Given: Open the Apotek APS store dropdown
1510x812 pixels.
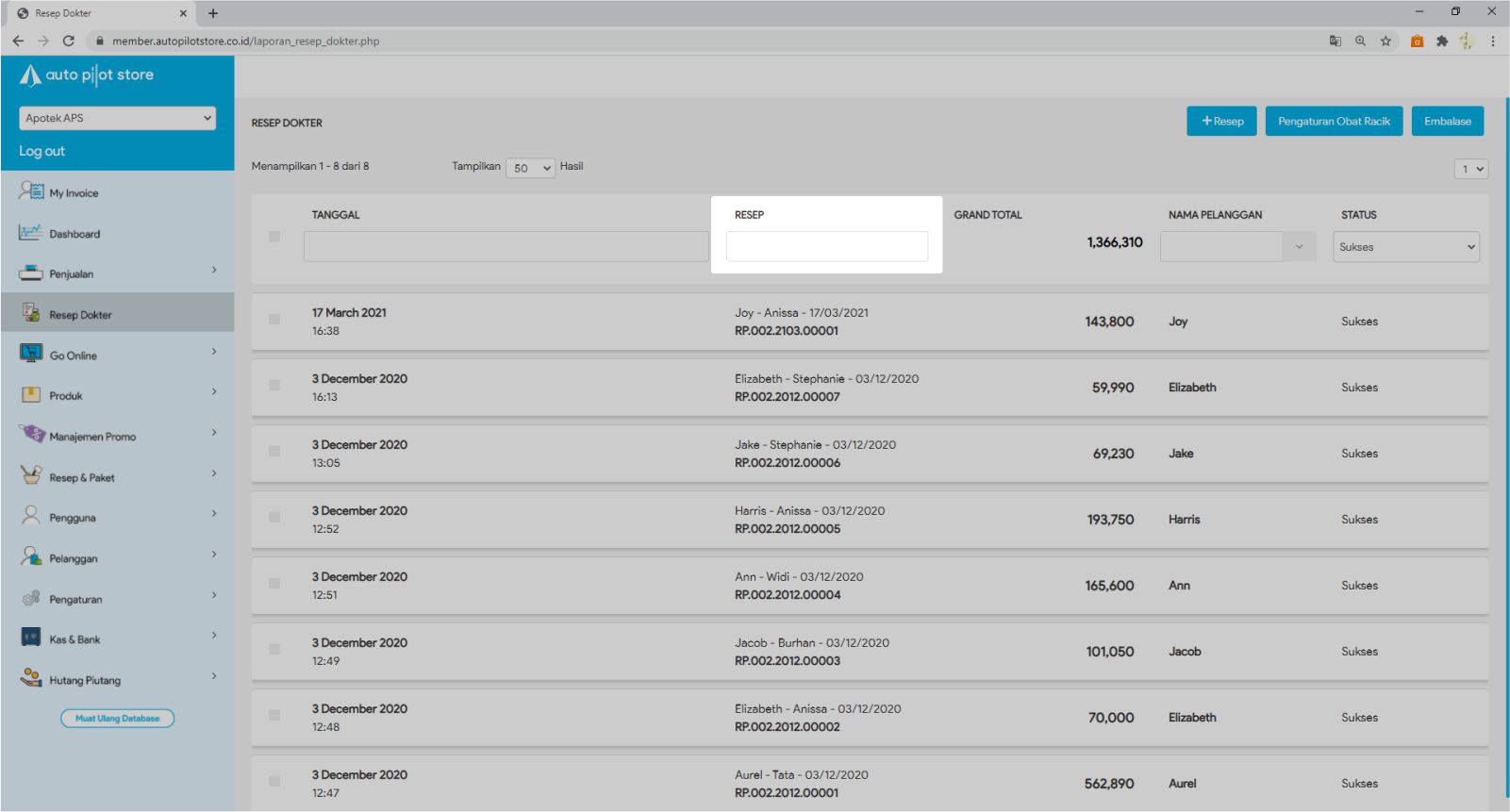Looking at the screenshot, I should 117,118.
